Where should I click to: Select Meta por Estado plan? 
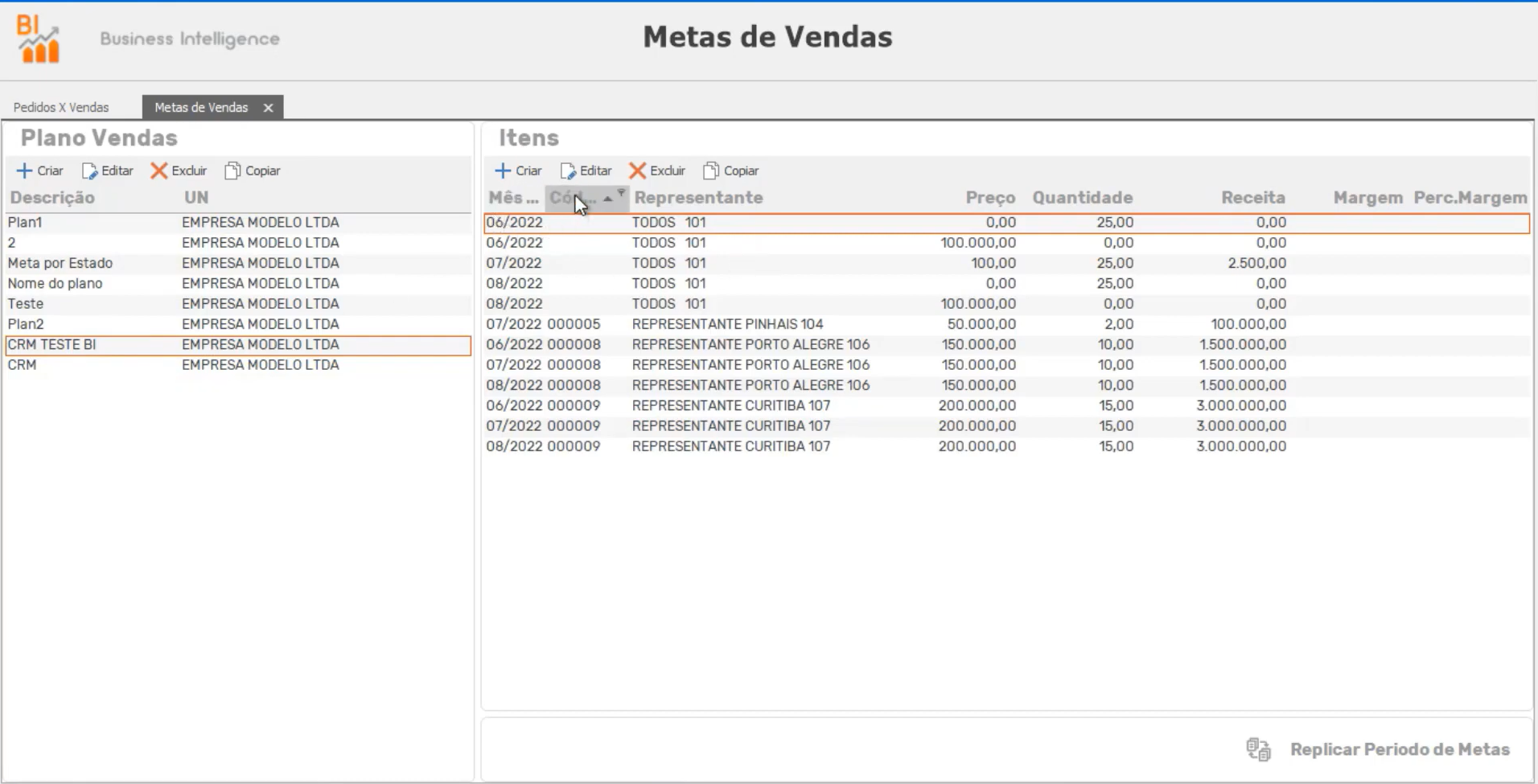click(238, 263)
